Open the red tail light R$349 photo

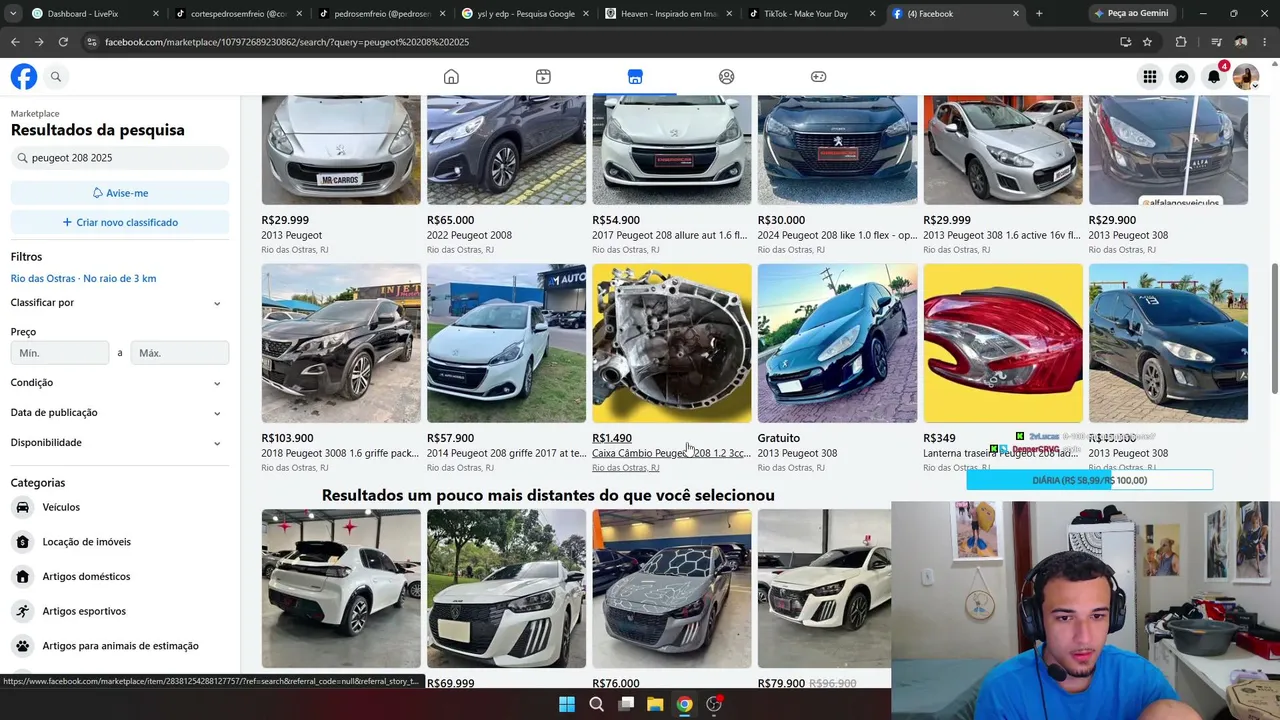pyautogui.click(x=1003, y=343)
